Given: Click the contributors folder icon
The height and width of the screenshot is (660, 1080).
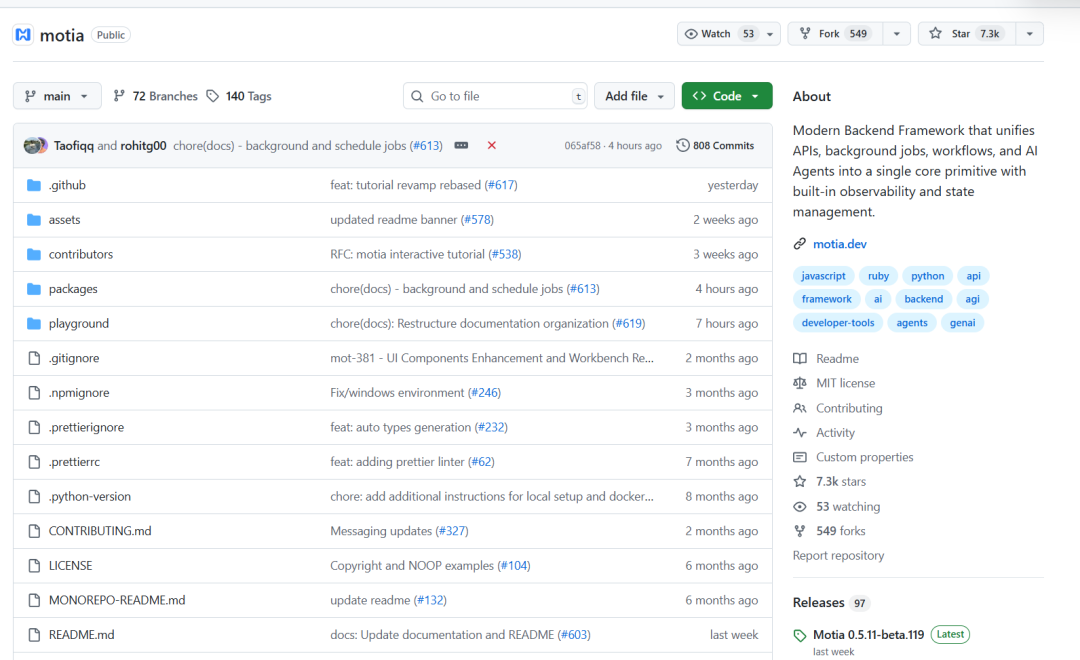Looking at the screenshot, I should point(34,254).
